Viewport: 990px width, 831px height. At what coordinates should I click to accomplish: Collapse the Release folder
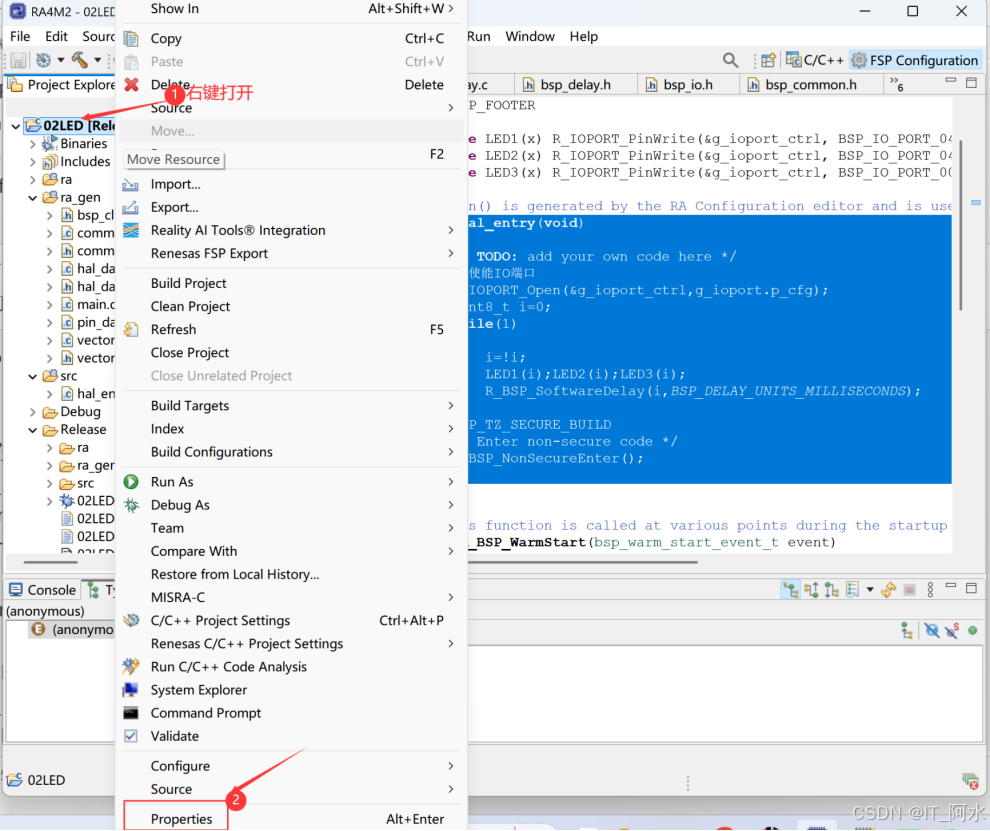[33, 431]
